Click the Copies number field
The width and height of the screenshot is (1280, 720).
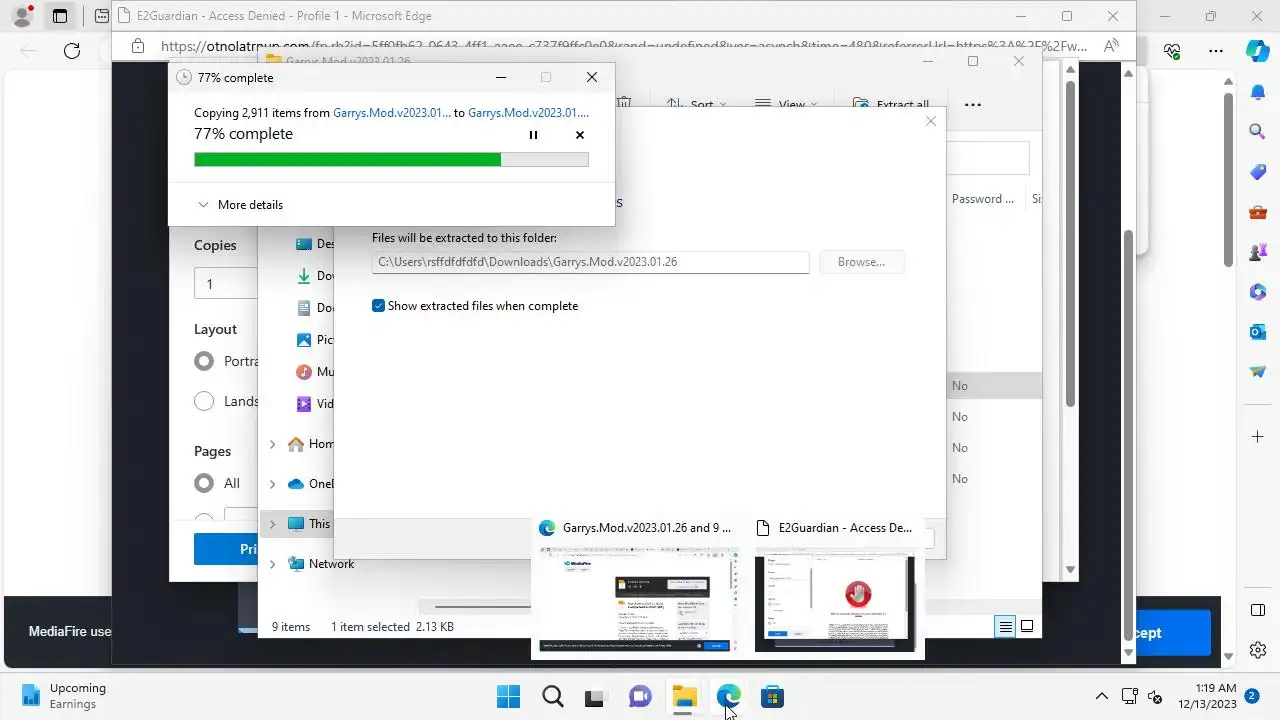click(226, 284)
